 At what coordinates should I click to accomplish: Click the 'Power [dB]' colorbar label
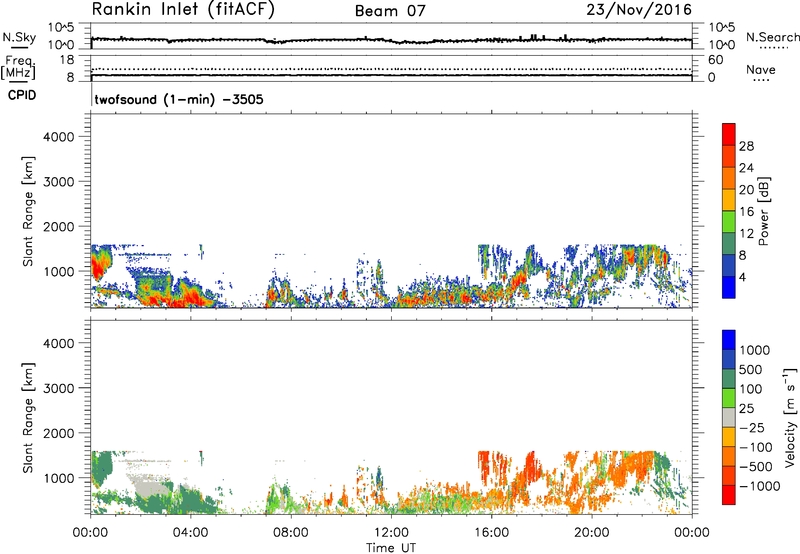point(764,211)
